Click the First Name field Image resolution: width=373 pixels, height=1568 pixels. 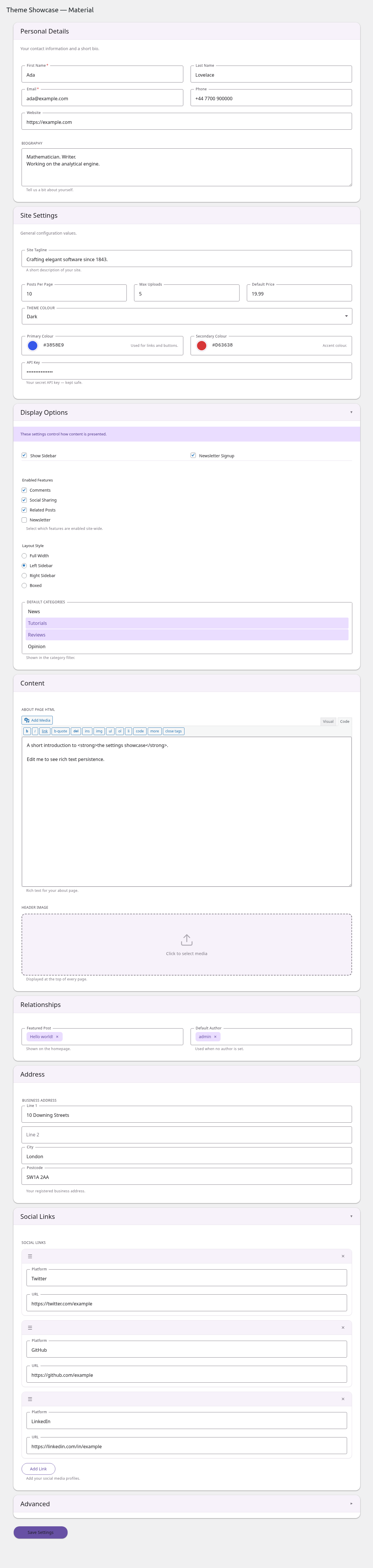[x=102, y=74]
